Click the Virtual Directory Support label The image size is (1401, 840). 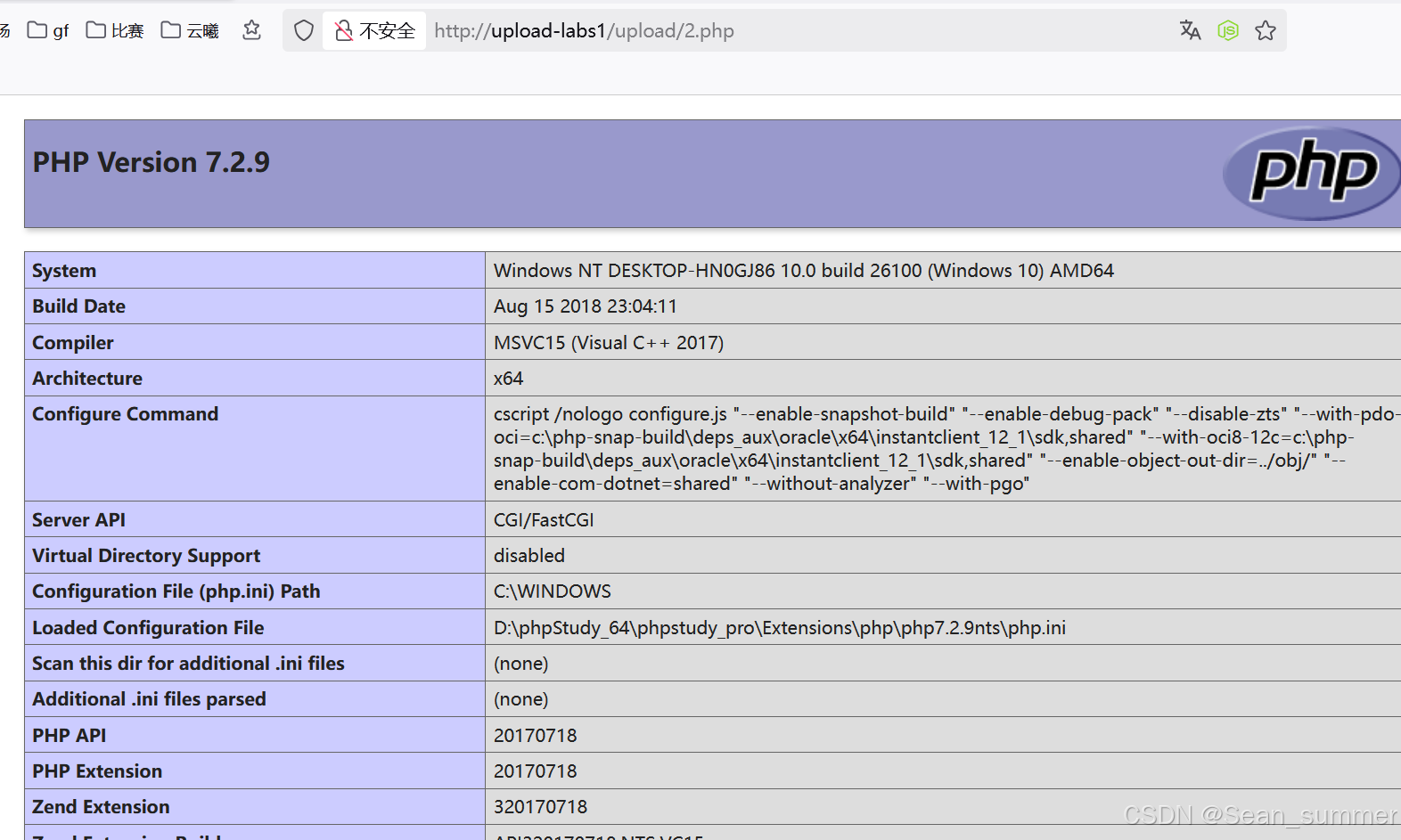146,556
